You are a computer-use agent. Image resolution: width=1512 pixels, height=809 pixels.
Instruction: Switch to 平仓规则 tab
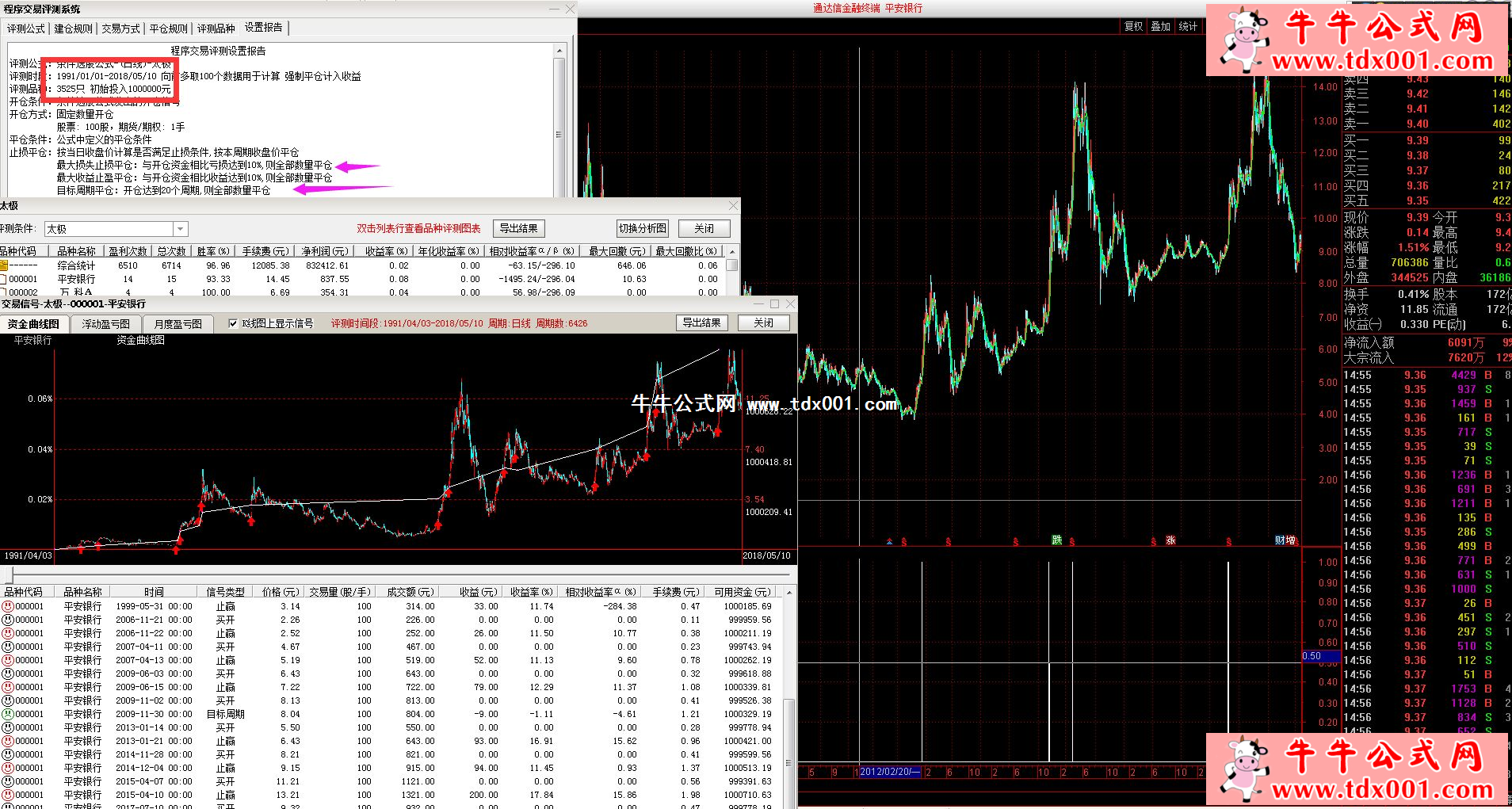tap(169, 29)
